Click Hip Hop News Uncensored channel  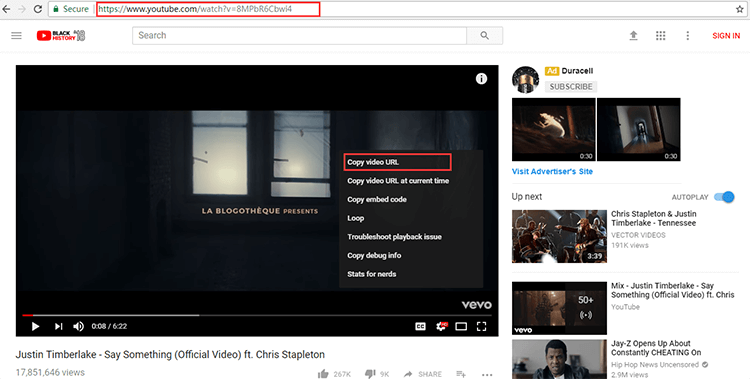(x=655, y=365)
